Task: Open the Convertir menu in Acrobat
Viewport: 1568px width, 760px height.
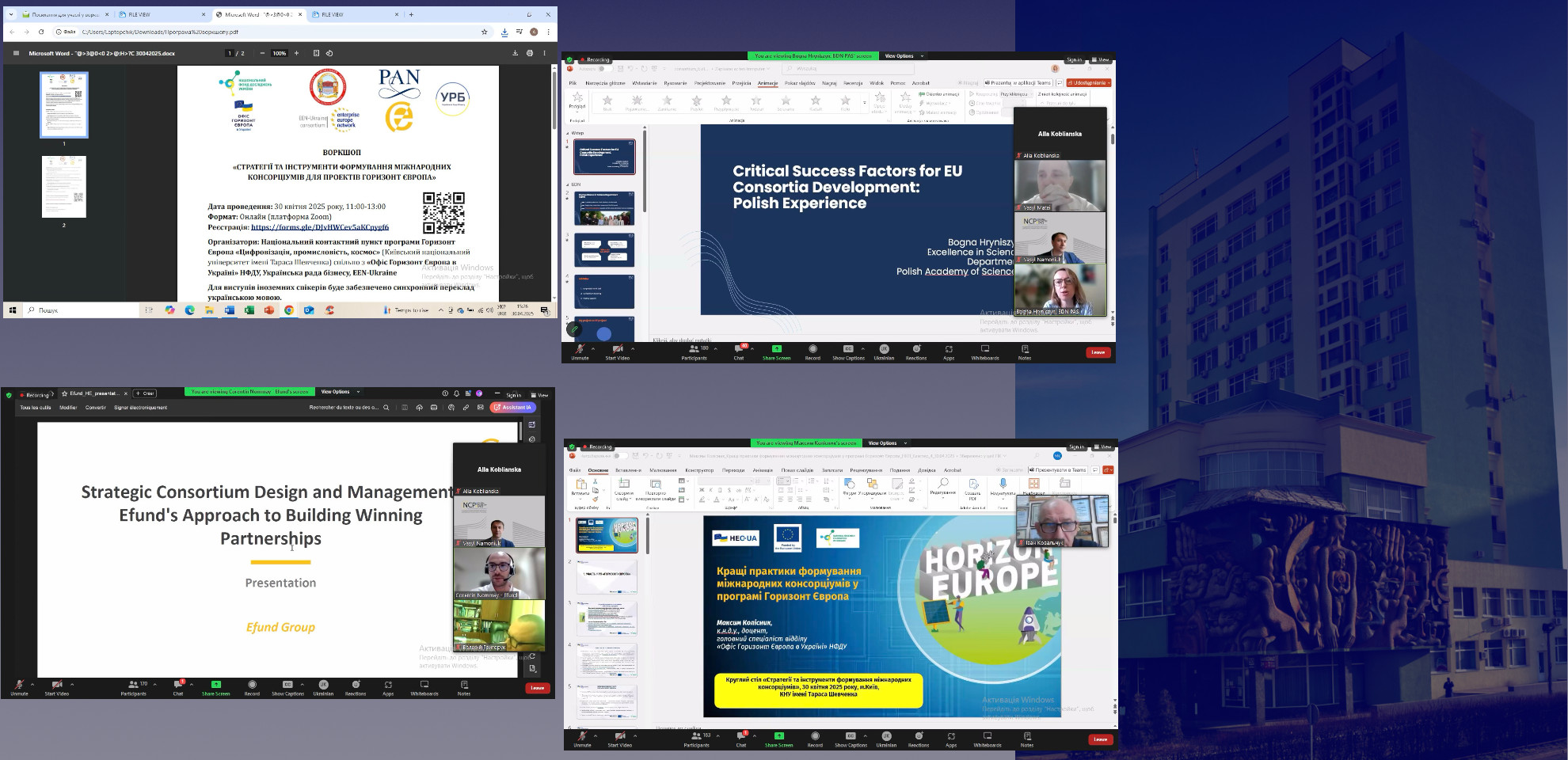Action: coord(95,408)
